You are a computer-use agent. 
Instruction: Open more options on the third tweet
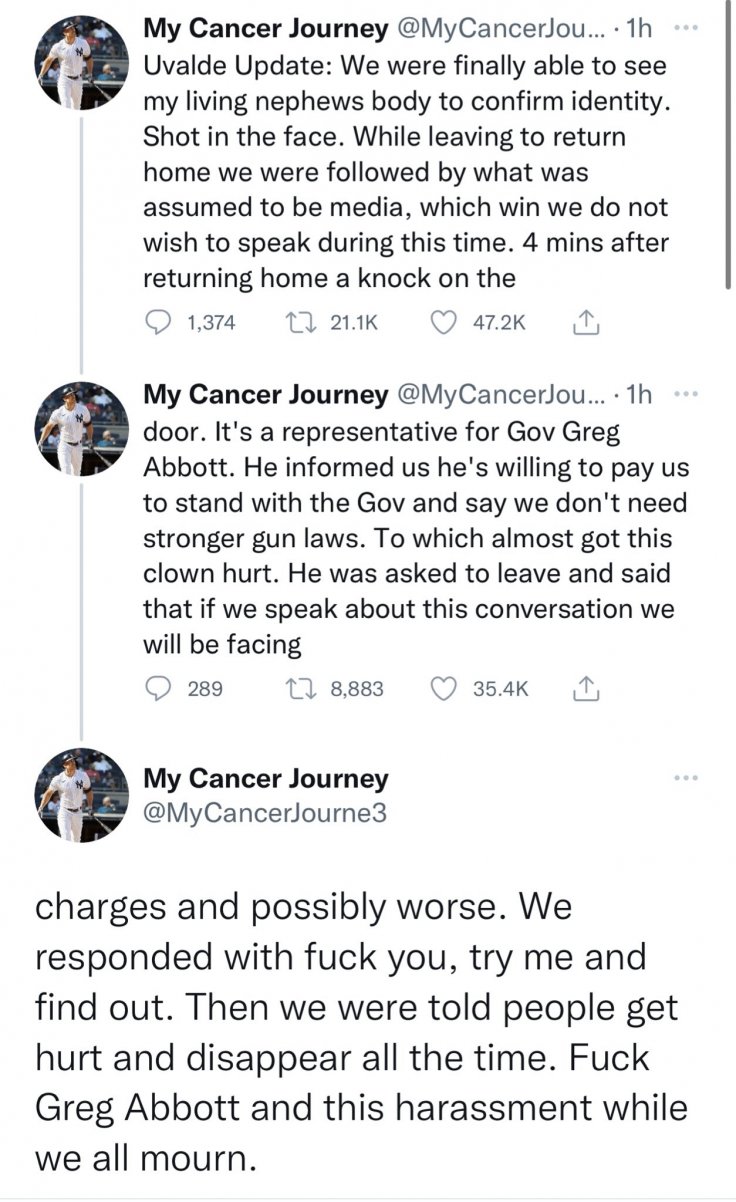click(684, 778)
